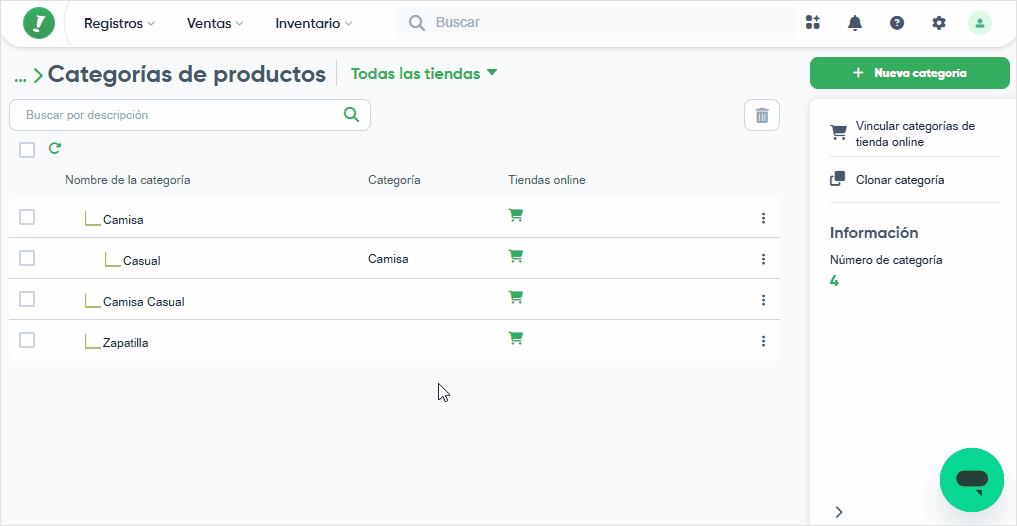The image size is (1017, 526).
Task: Collapse the right side panel chevron
Action: (839, 512)
